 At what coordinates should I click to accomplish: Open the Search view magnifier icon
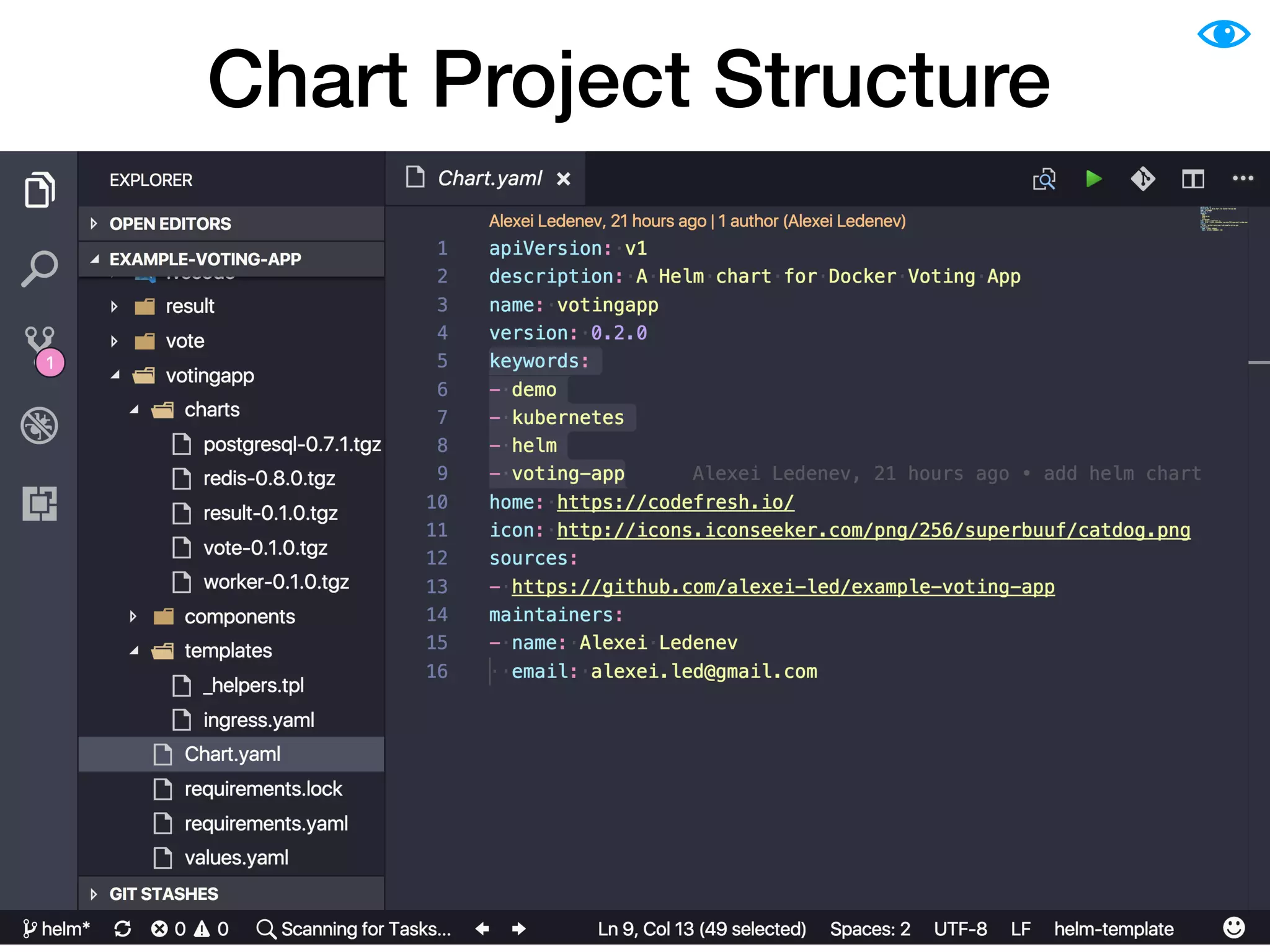pyautogui.click(x=40, y=268)
